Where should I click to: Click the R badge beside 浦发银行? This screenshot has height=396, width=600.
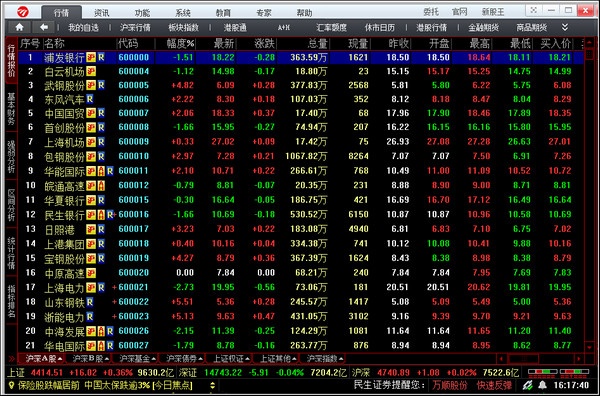[101, 57]
